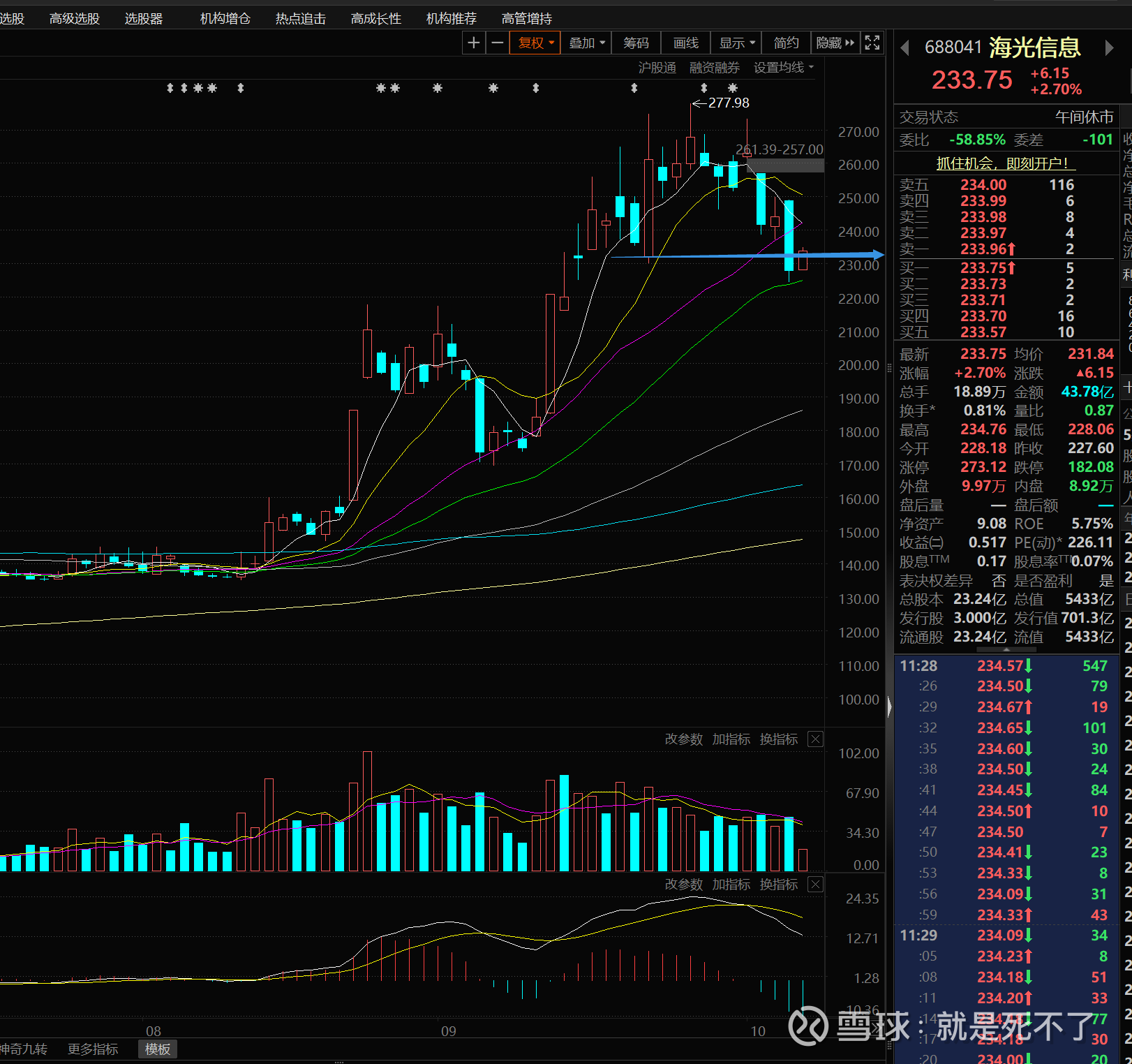Viewport: 1132px width, 1064px height.
Task: Open the 显示 display dropdown
Action: click(x=737, y=43)
